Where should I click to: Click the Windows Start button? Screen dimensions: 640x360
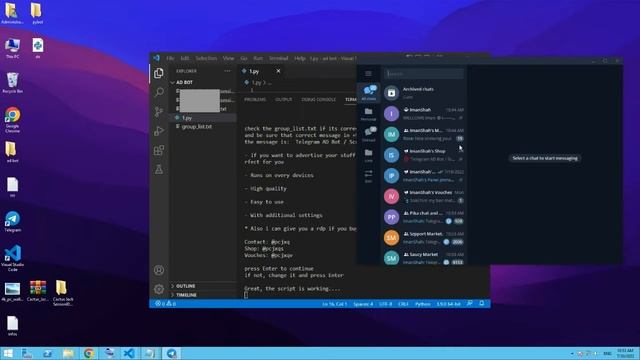(x=7, y=353)
